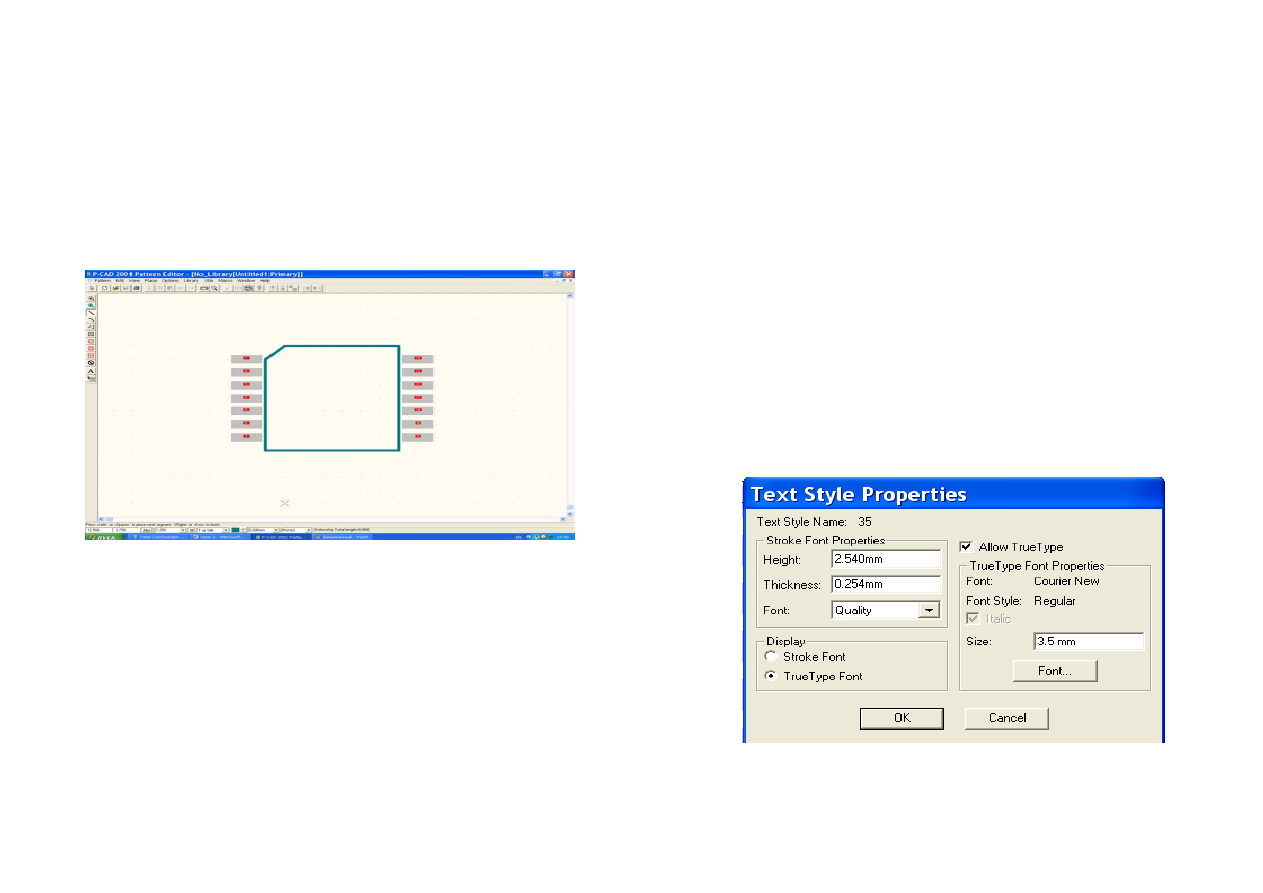Select the Place Text 'A' tool
1263x893 pixels.
pyautogui.click(x=91, y=371)
